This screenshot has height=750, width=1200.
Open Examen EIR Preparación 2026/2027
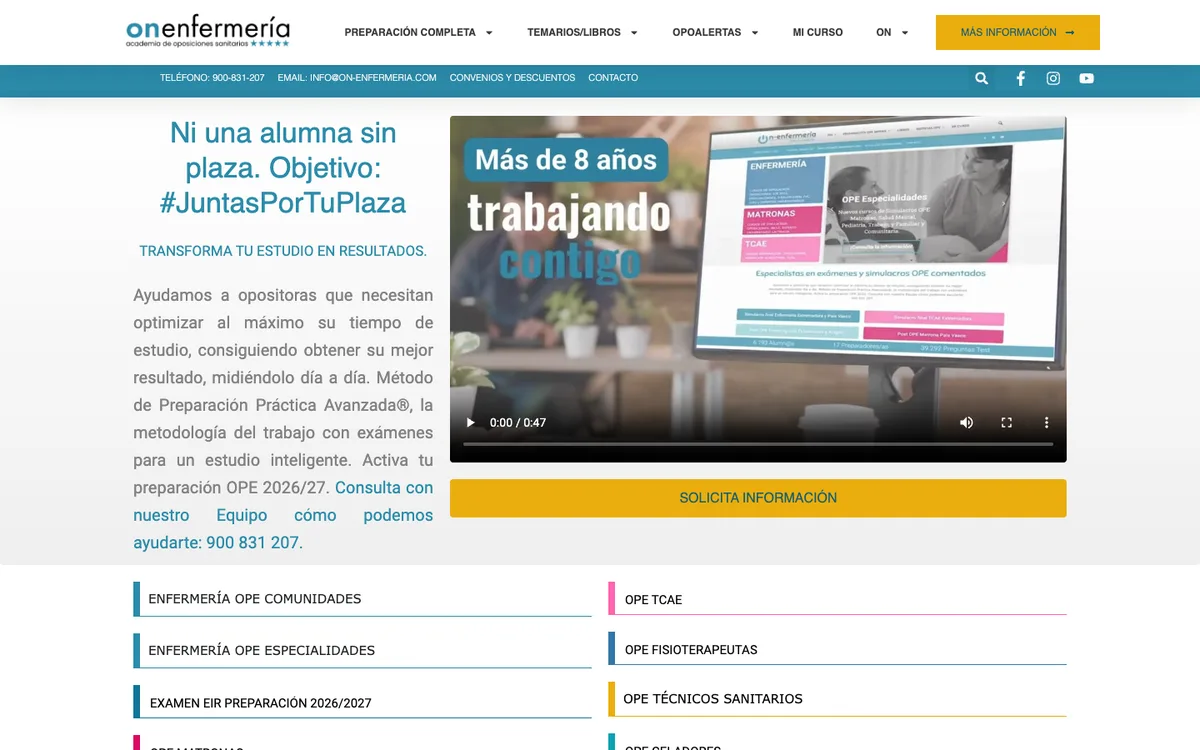pos(362,702)
